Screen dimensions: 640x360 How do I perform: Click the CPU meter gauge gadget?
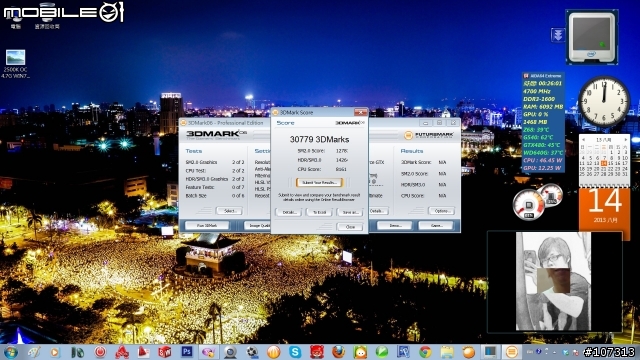pyautogui.click(x=529, y=204)
